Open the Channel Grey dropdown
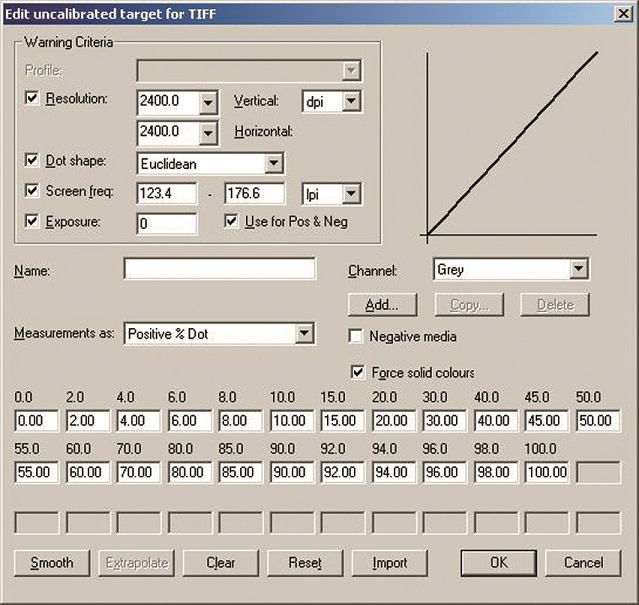Image resolution: width=639 pixels, height=605 pixels. [x=577, y=269]
